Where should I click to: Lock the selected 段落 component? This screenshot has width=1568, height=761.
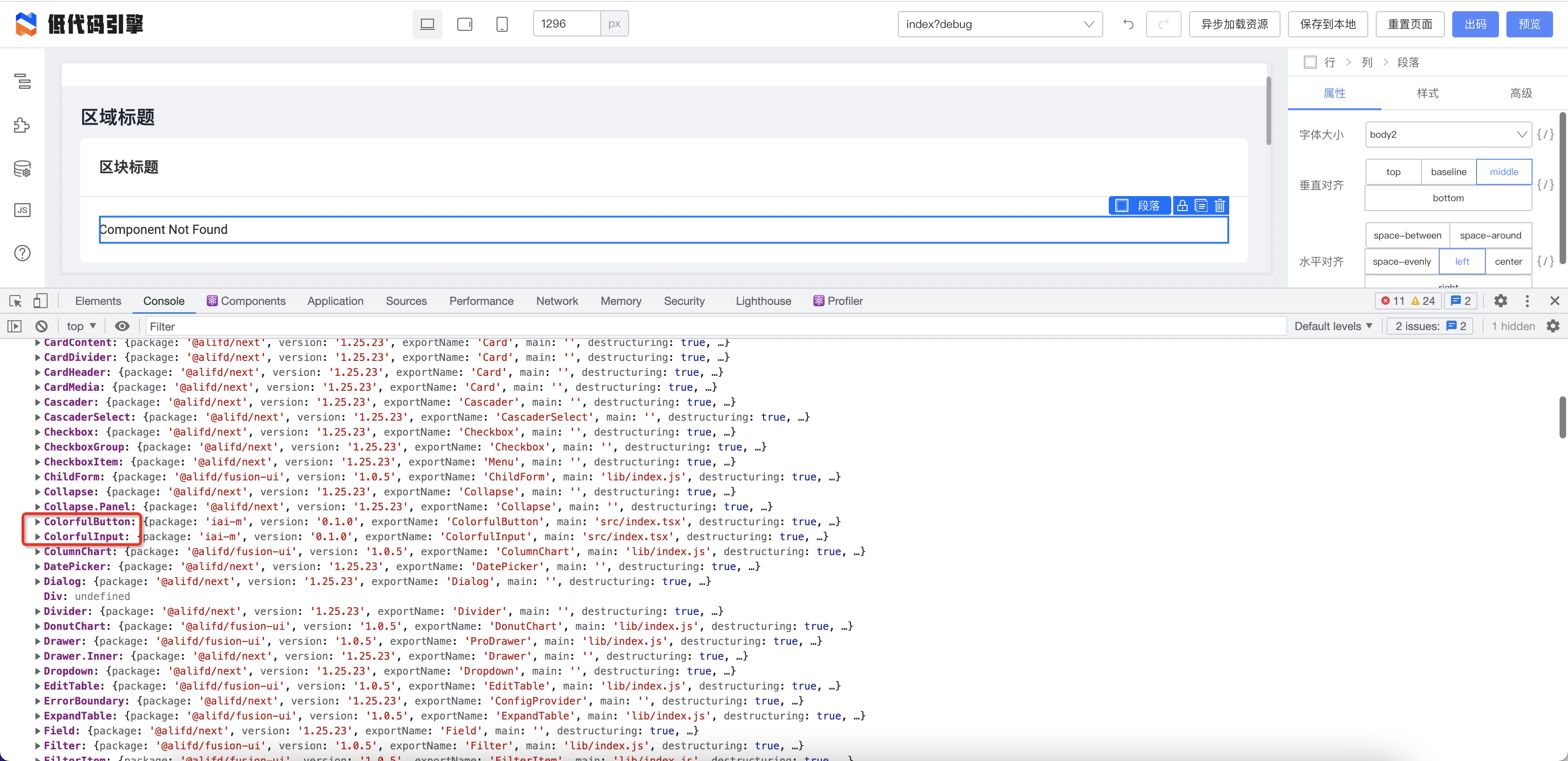[1183, 205]
